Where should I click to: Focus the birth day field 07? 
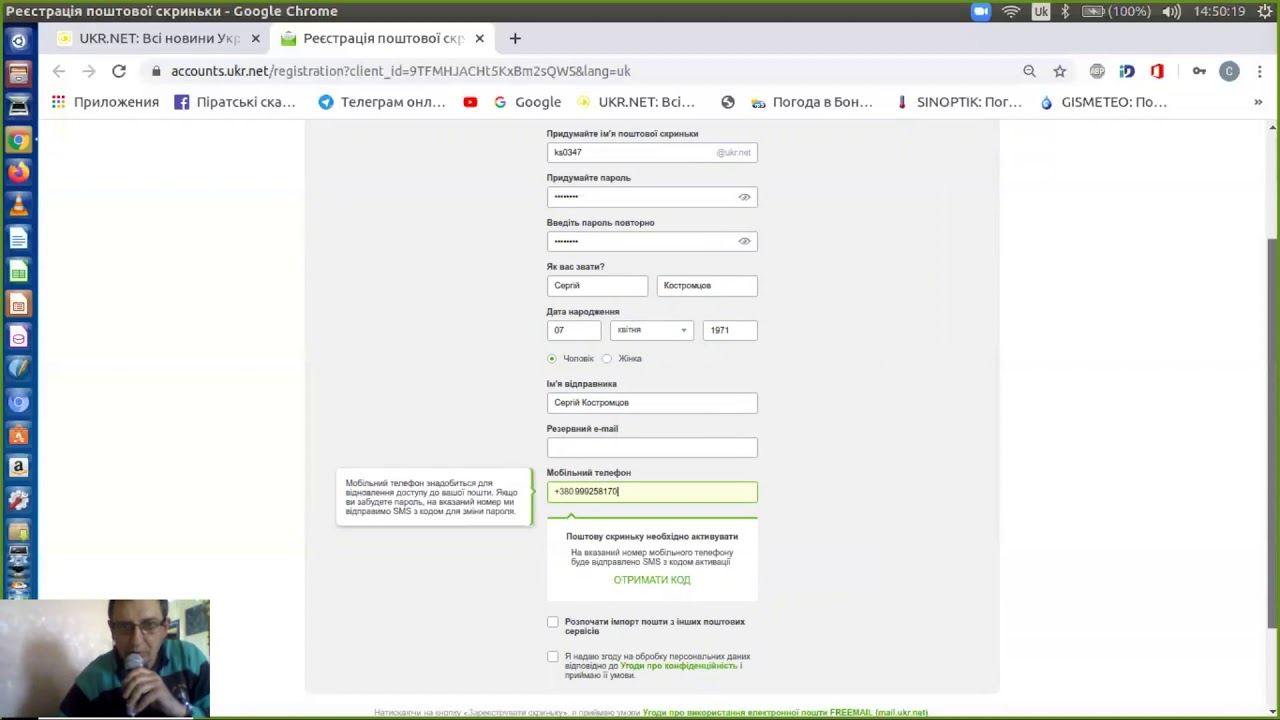click(574, 330)
